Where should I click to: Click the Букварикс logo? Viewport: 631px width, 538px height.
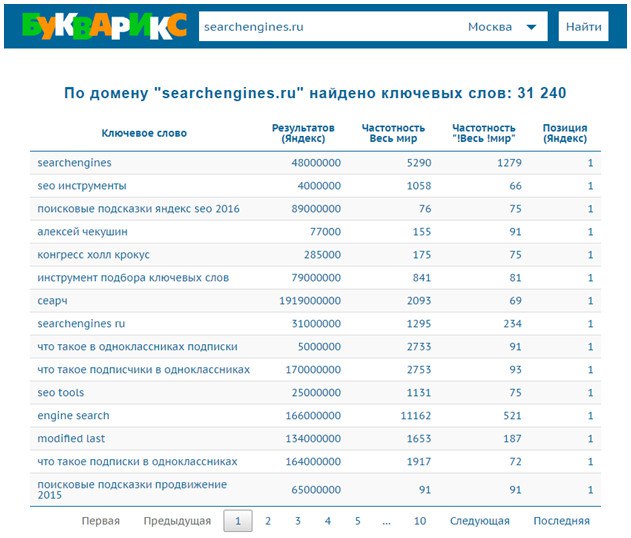tap(104, 26)
